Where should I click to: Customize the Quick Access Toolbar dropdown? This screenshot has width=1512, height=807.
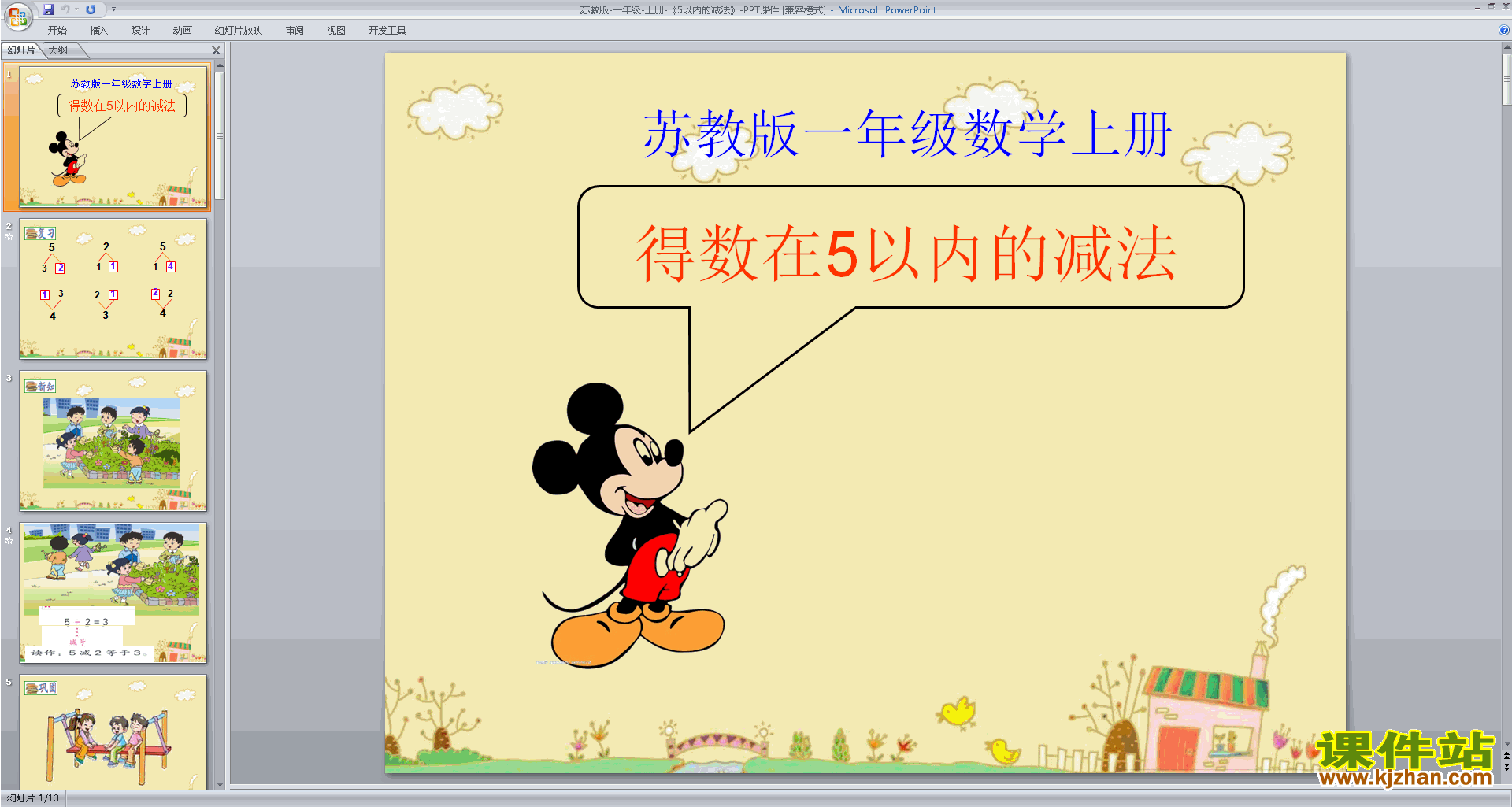[113, 9]
